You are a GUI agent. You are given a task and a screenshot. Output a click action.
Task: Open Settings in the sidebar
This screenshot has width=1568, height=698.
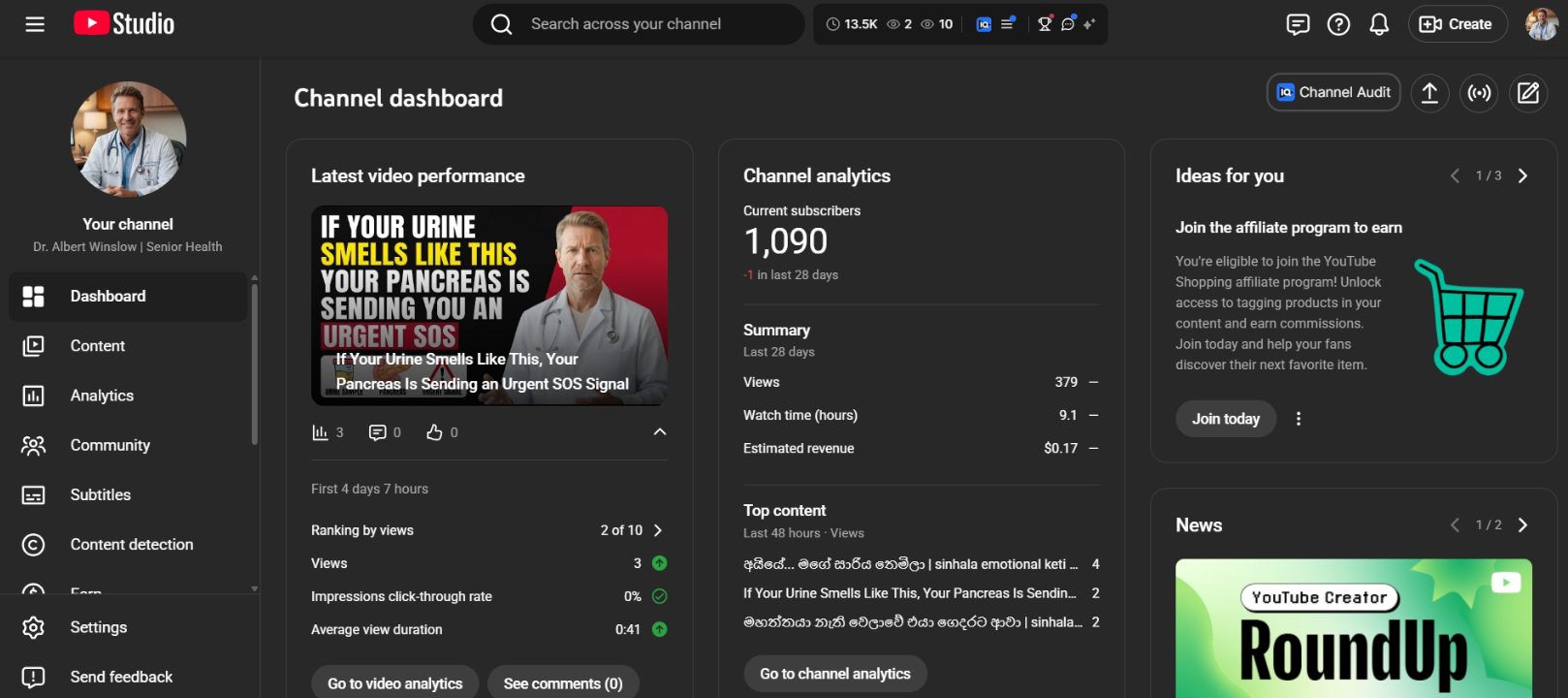coord(128,627)
